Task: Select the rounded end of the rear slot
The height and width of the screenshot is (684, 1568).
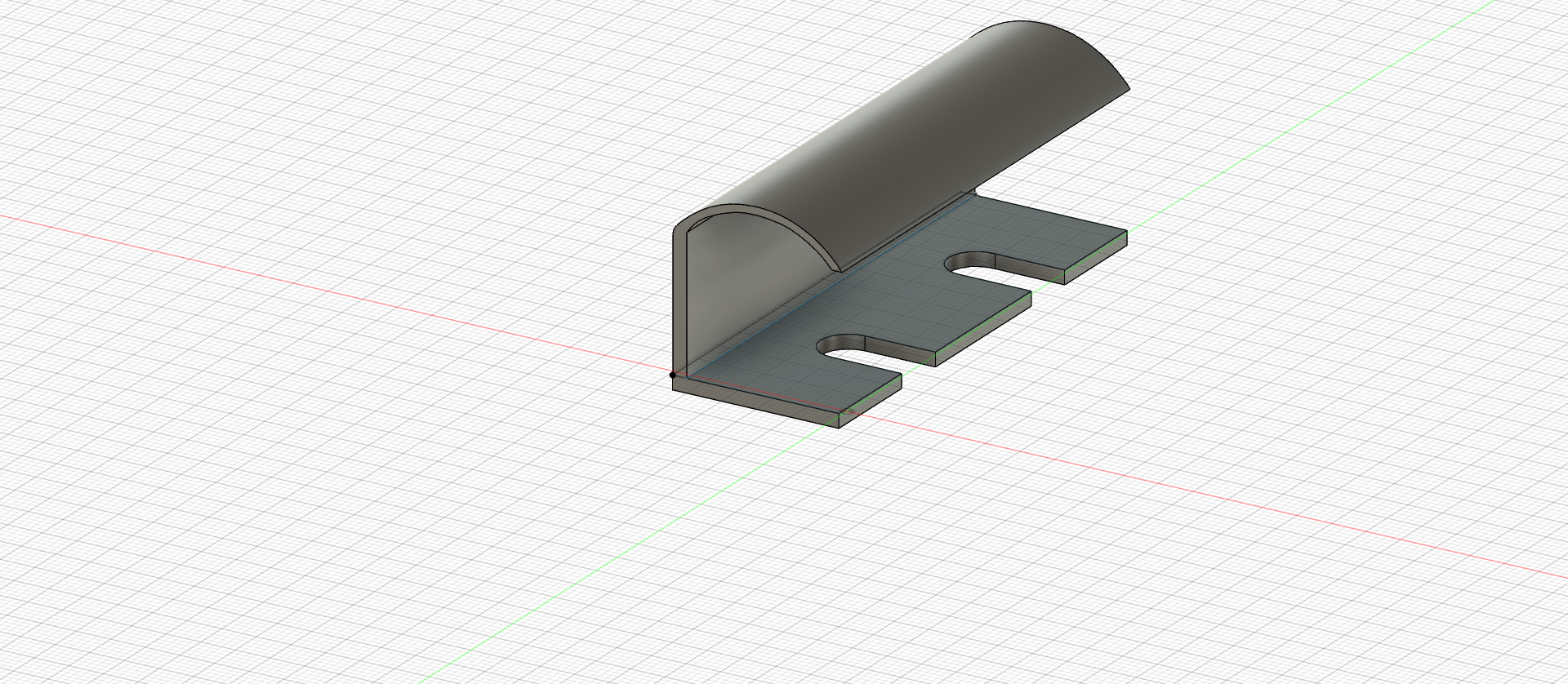Action: (964, 264)
